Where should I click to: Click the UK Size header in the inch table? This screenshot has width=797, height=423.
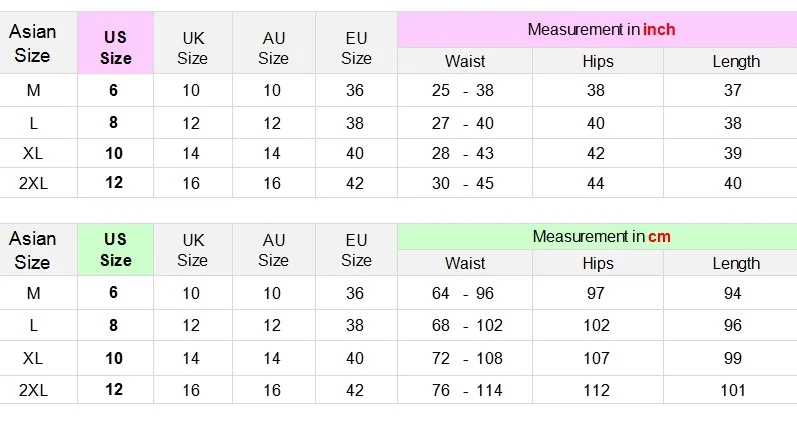click(193, 48)
